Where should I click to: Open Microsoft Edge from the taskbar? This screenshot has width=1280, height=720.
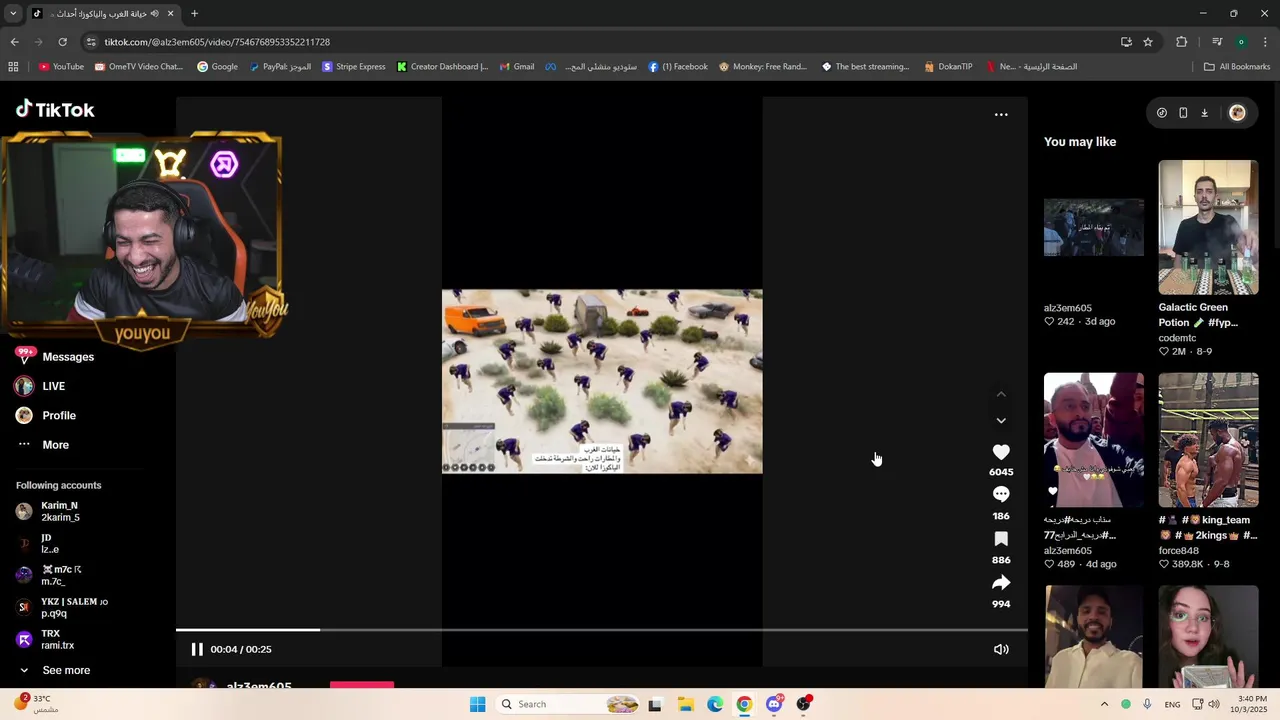[x=715, y=704]
